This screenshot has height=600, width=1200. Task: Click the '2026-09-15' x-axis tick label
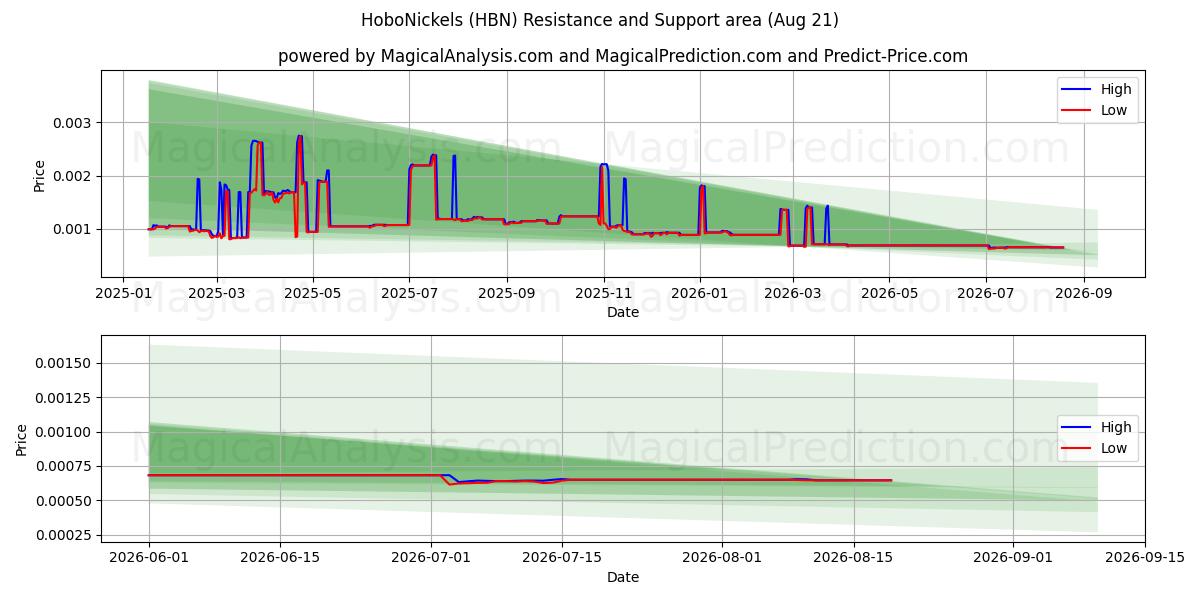coord(1144,558)
